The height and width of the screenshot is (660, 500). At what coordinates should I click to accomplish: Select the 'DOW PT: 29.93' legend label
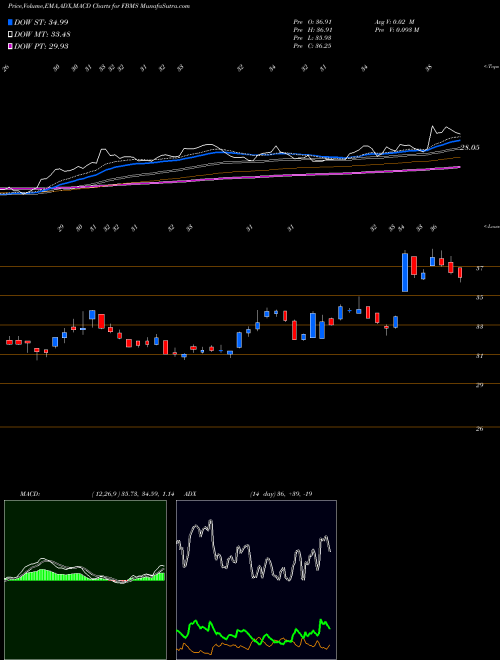click(x=41, y=46)
